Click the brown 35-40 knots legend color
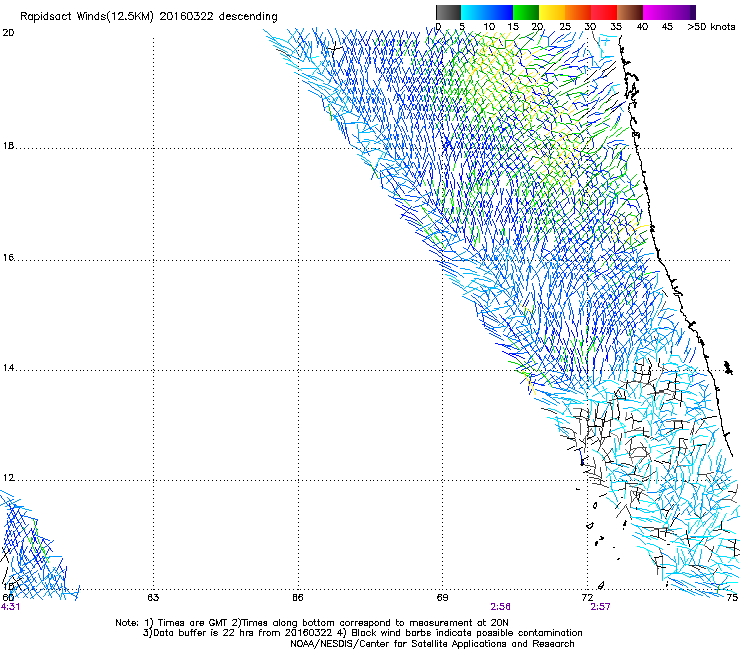 coord(630,12)
